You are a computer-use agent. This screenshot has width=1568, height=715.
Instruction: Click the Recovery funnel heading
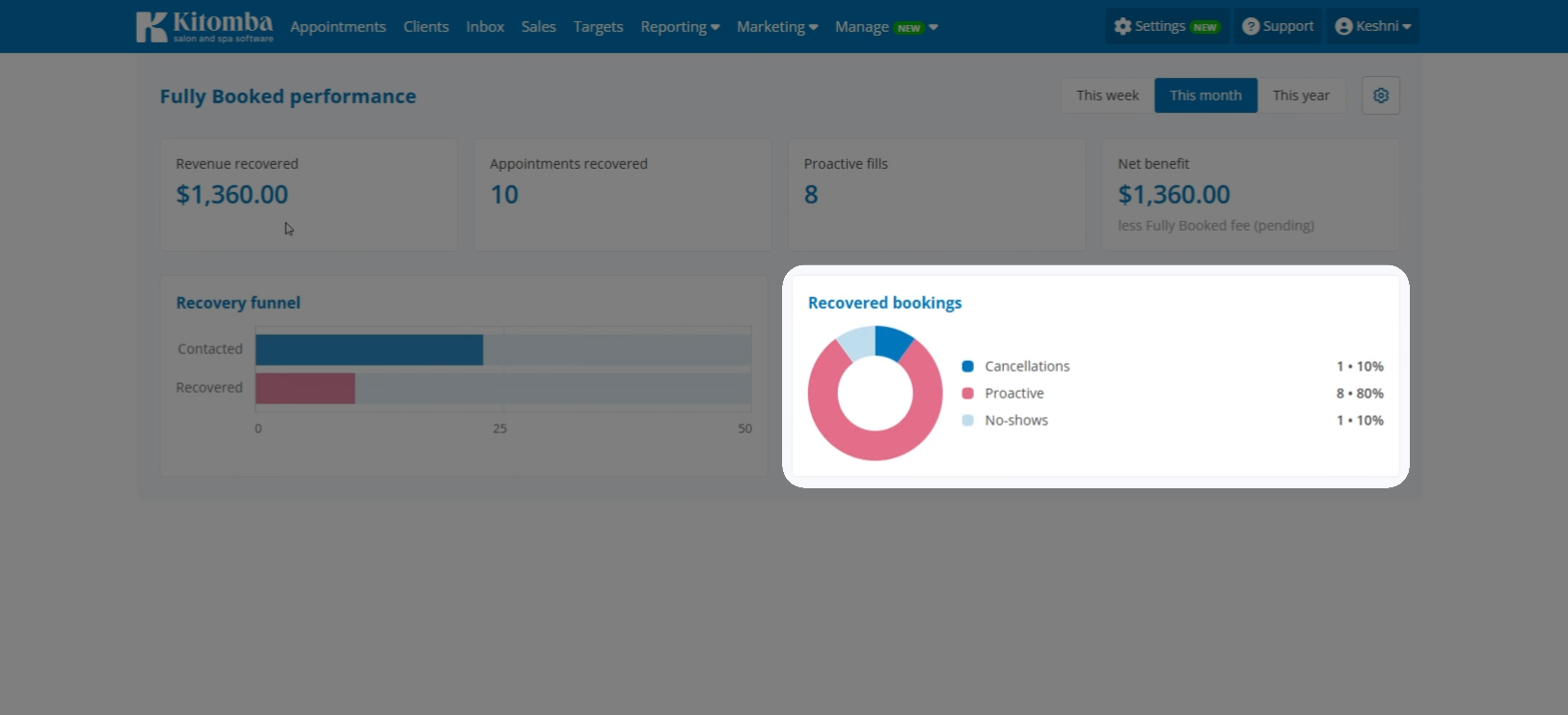pos(238,303)
